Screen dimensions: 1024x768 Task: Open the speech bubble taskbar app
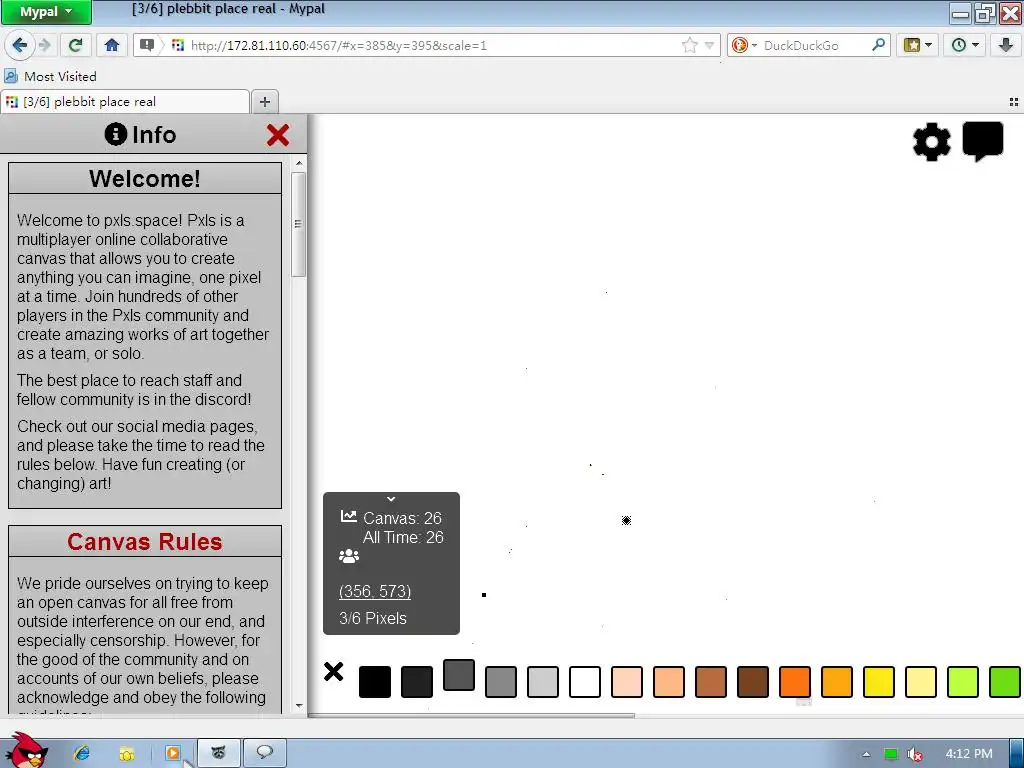point(264,753)
